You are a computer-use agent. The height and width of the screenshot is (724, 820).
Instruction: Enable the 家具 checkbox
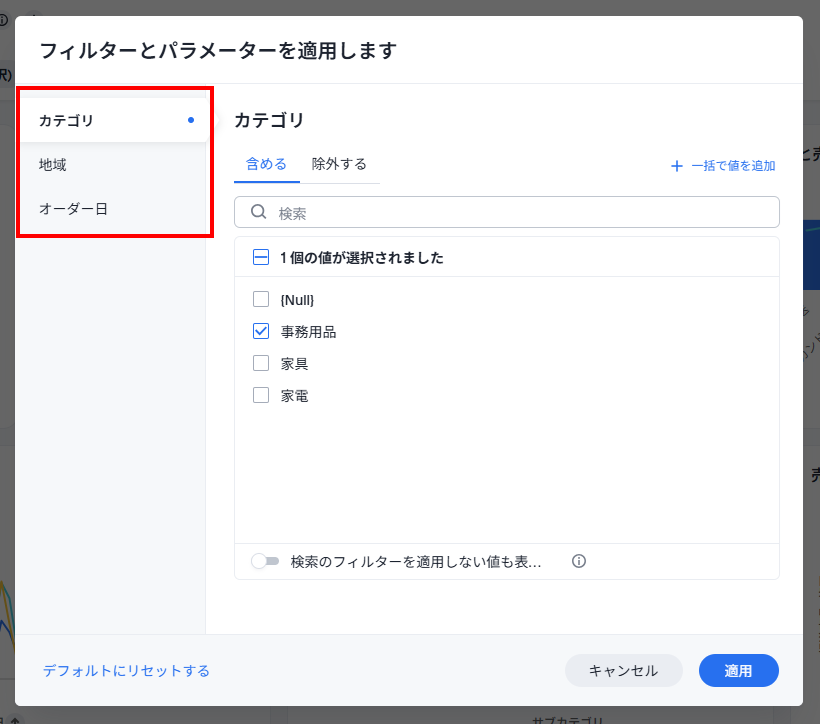click(261, 363)
